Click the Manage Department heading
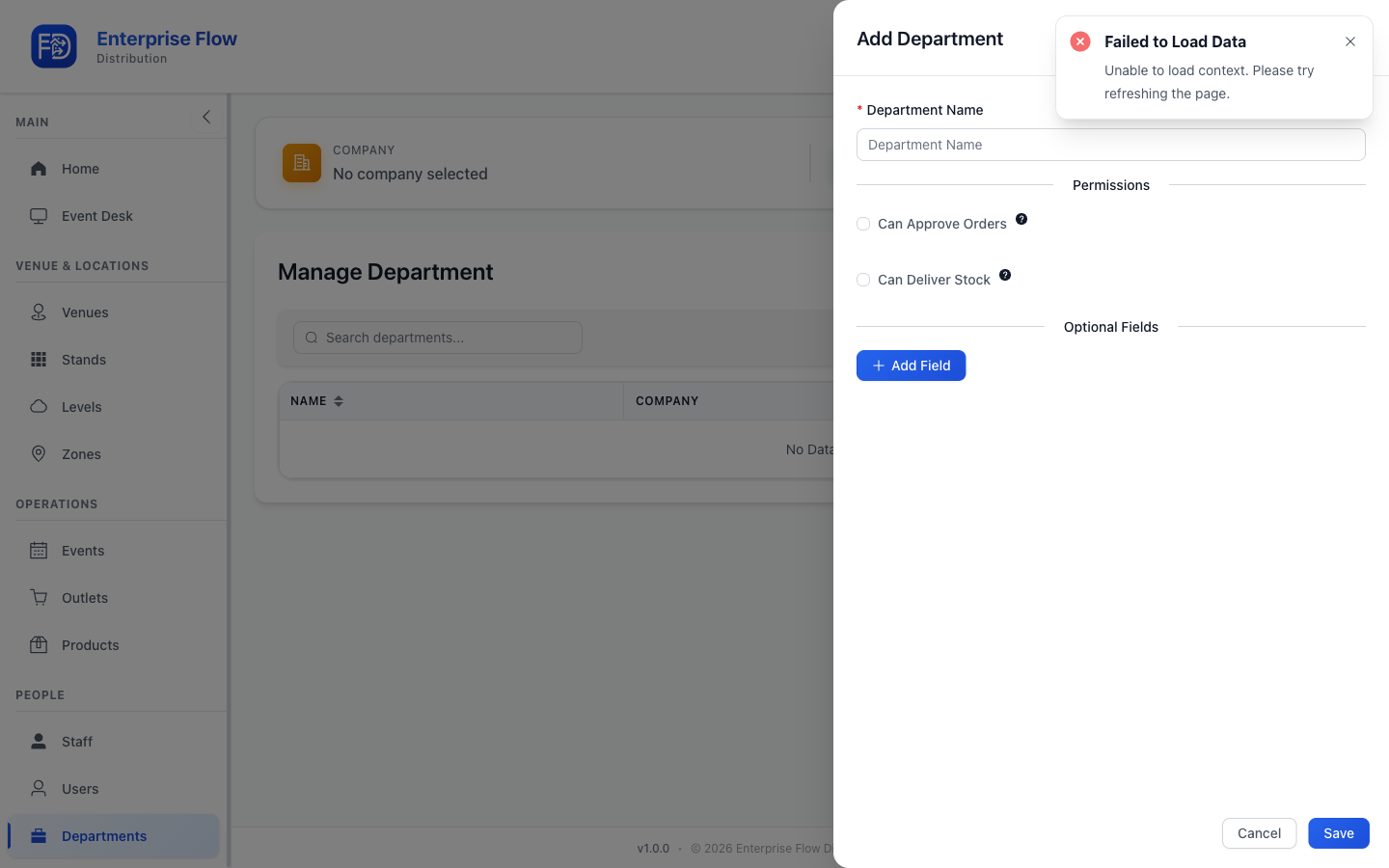 point(386,272)
